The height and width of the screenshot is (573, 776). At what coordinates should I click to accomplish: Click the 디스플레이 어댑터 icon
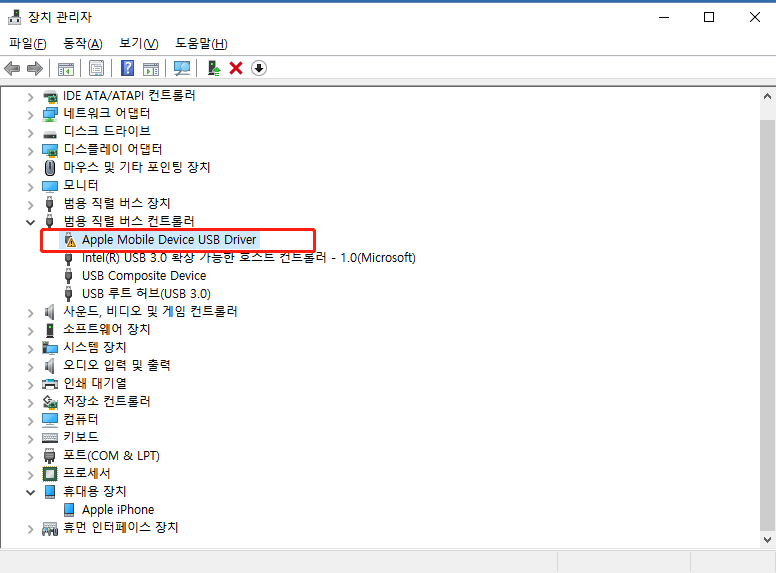click(50, 150)
